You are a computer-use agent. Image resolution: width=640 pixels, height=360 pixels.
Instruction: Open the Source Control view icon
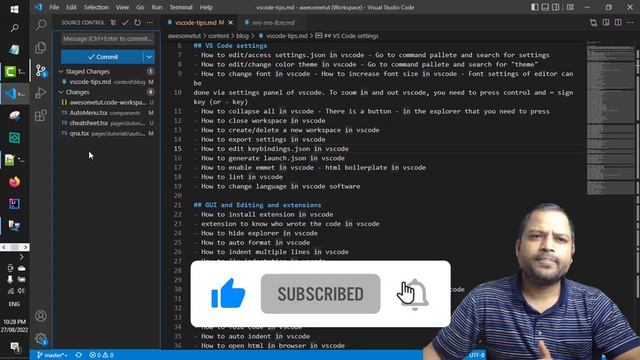41,71
